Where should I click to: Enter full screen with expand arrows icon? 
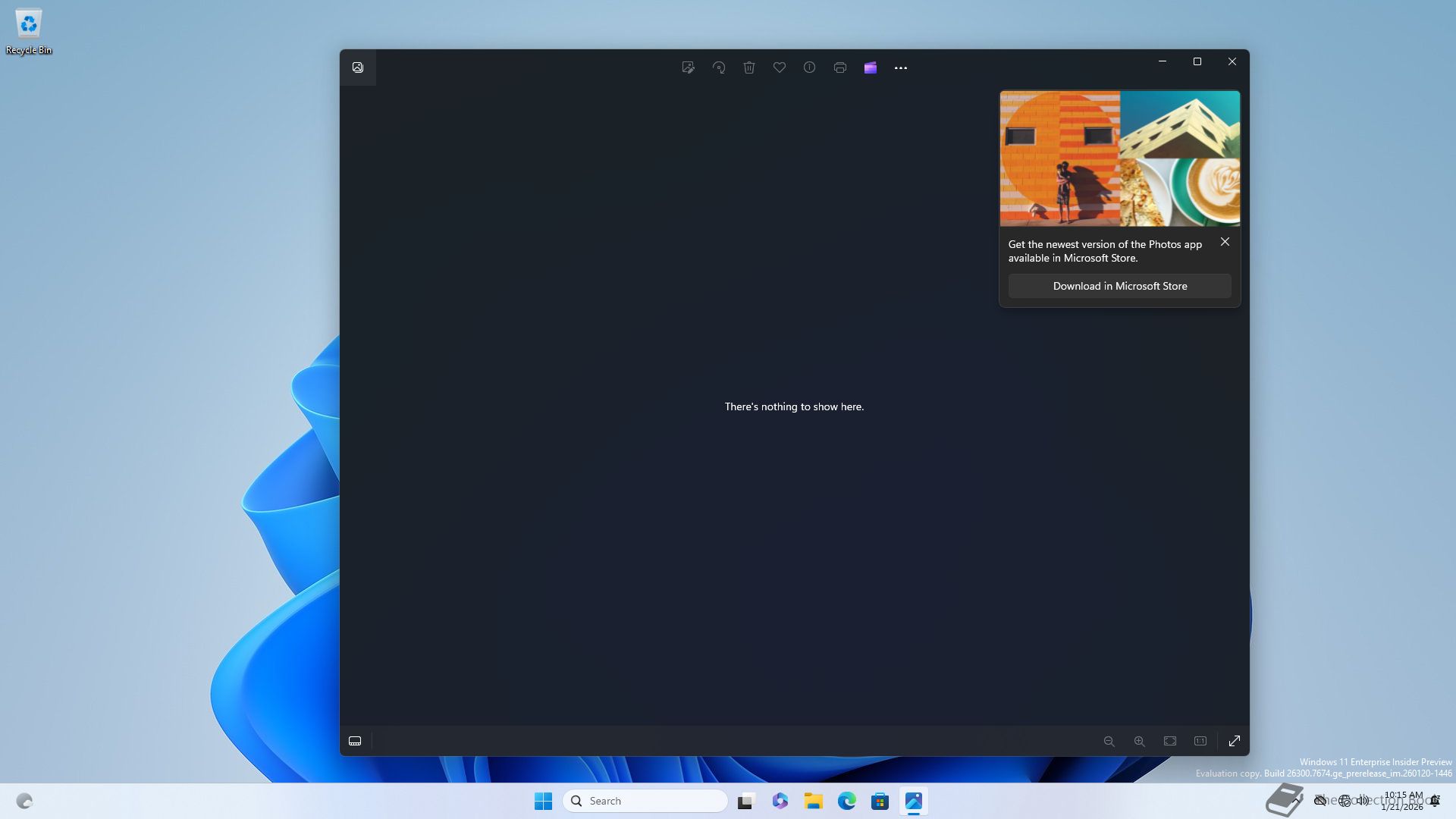pyautogui.click(x=1235, y=741)
